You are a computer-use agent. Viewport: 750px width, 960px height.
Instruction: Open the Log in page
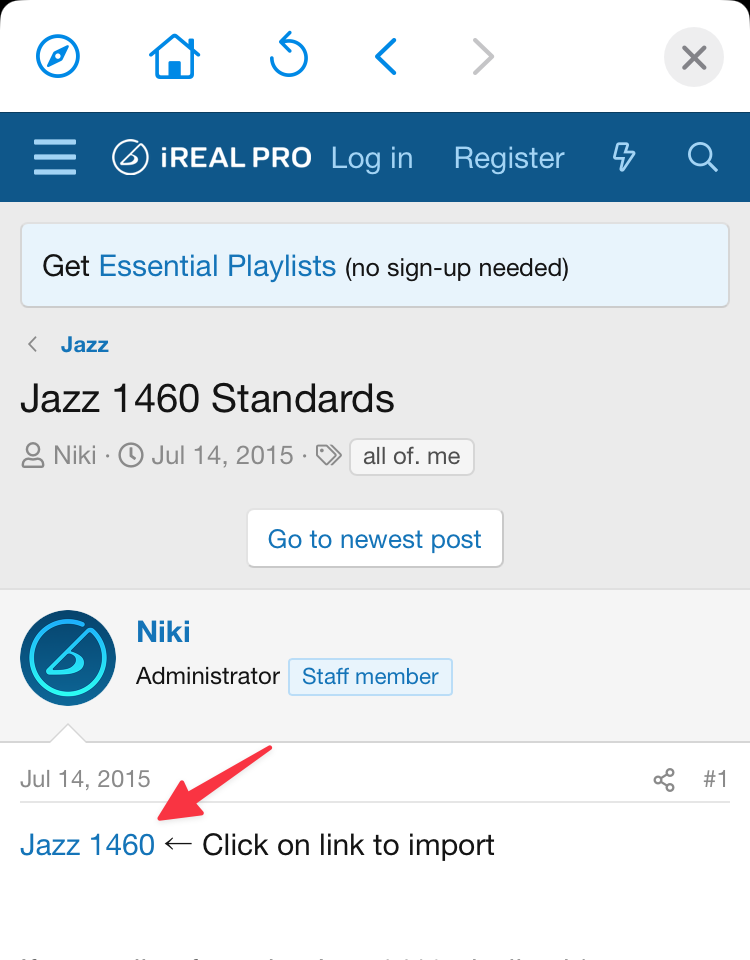tap(372, 157)
